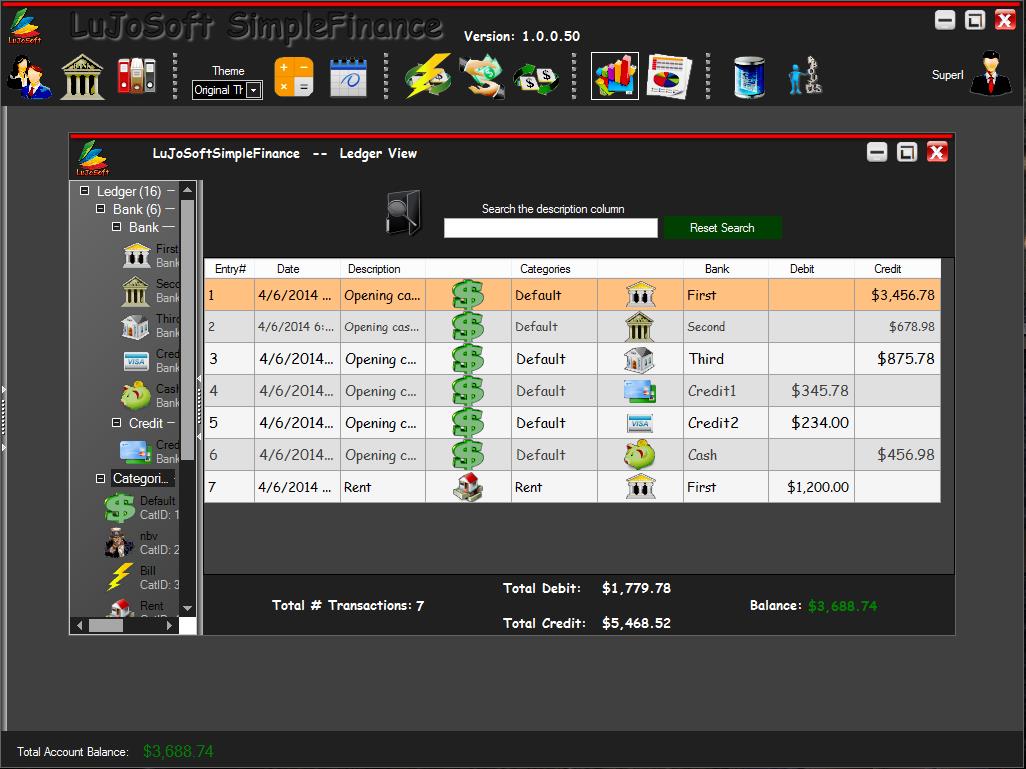
Task: Open the calendar toolbar icon
Action: [x=348, y=77]
